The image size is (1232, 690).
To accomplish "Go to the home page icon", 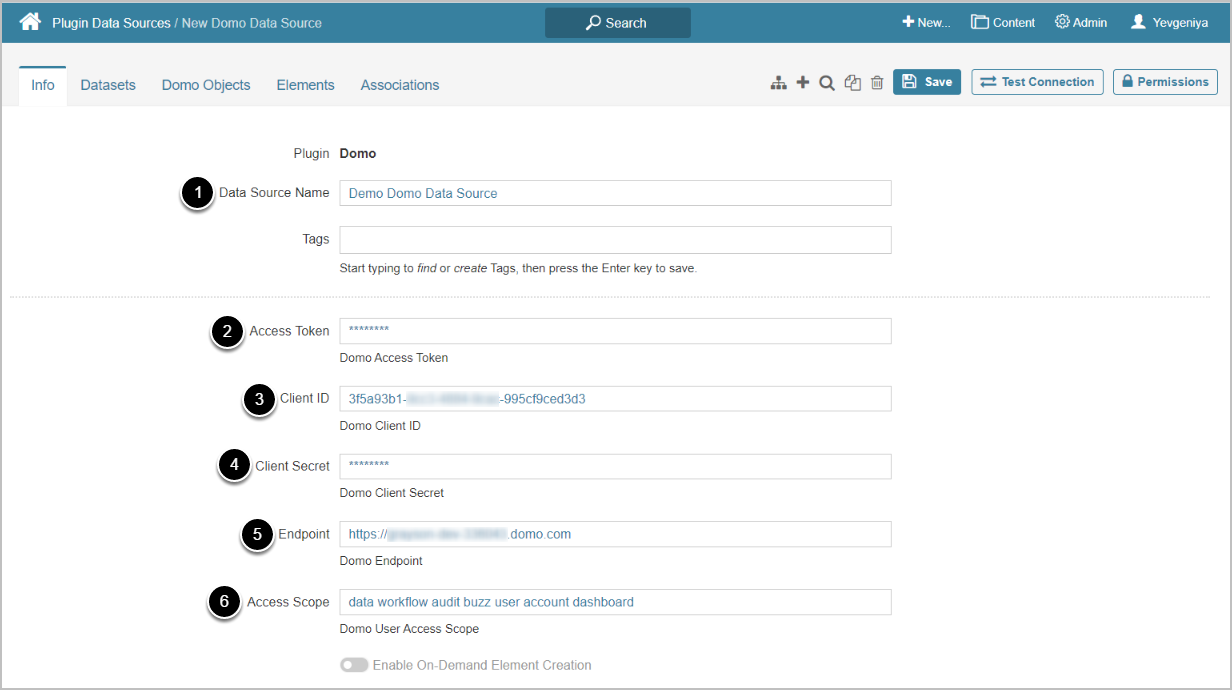I will (30, 22).
